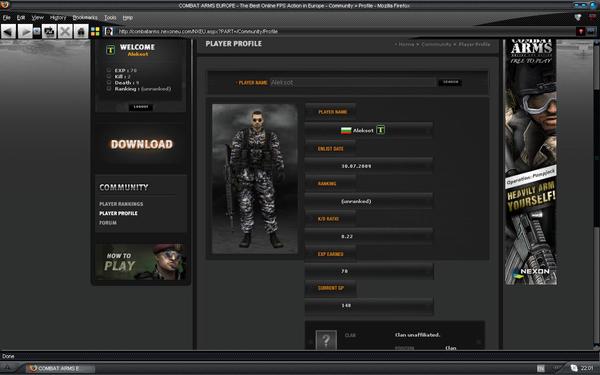Click the Current GP value 140
The image size is (600, 375).
[x=346, y=306]
